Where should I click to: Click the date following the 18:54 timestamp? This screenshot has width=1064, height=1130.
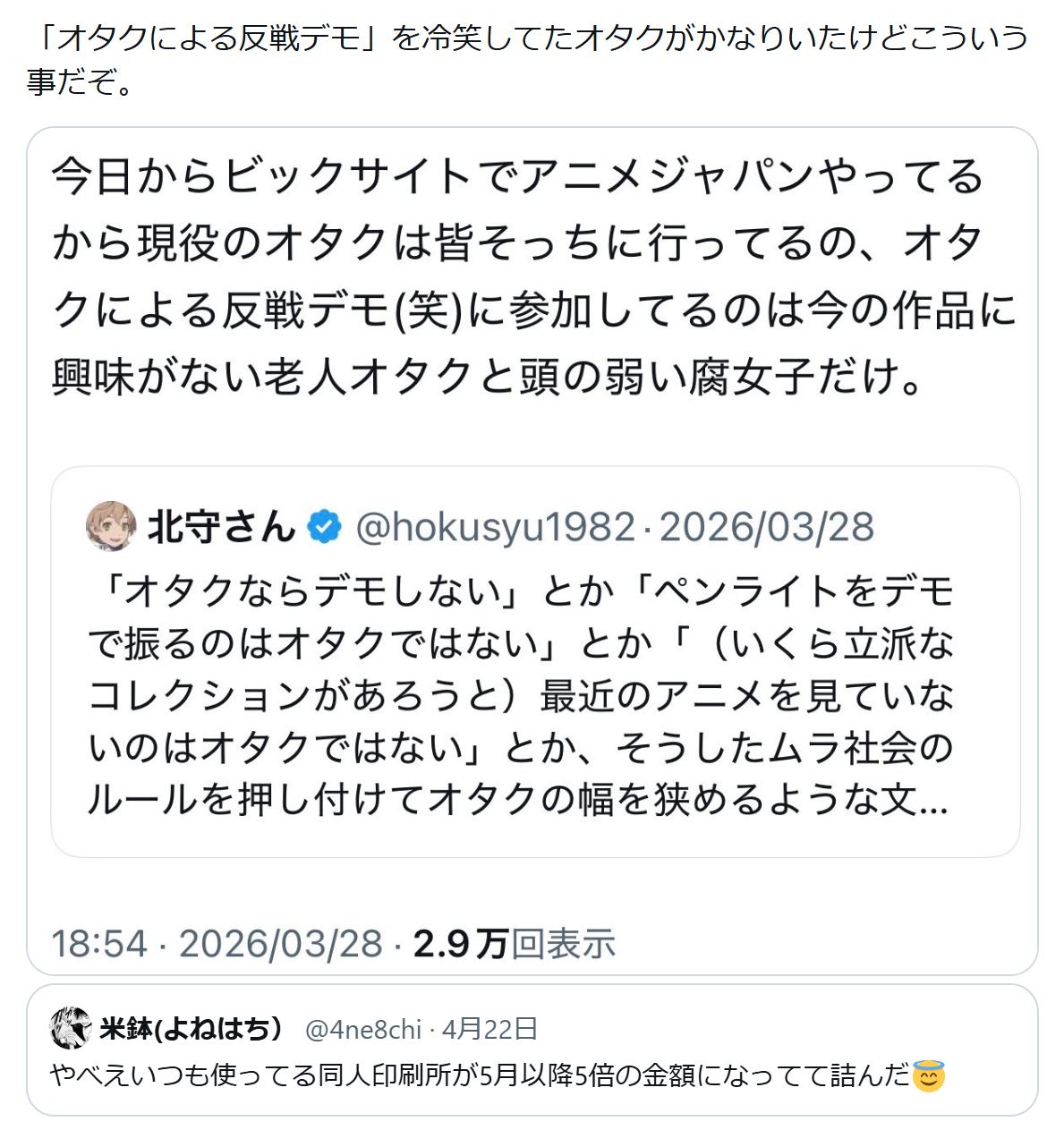tap(281, 943)
